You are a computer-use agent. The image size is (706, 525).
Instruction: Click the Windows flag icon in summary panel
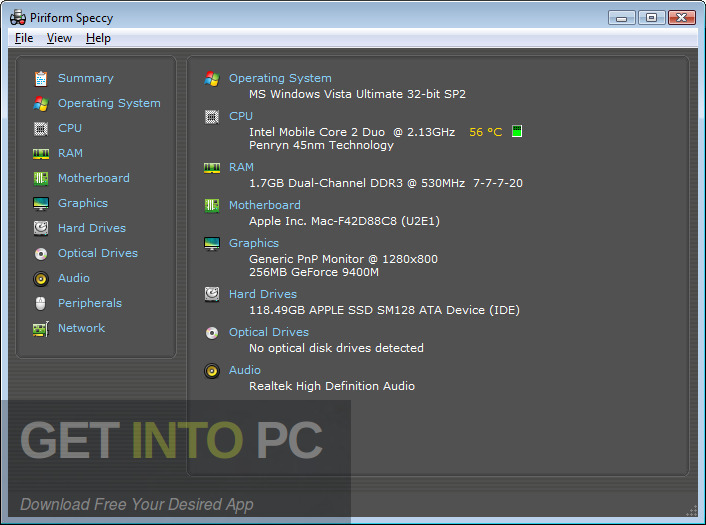[x=212, y=78]
